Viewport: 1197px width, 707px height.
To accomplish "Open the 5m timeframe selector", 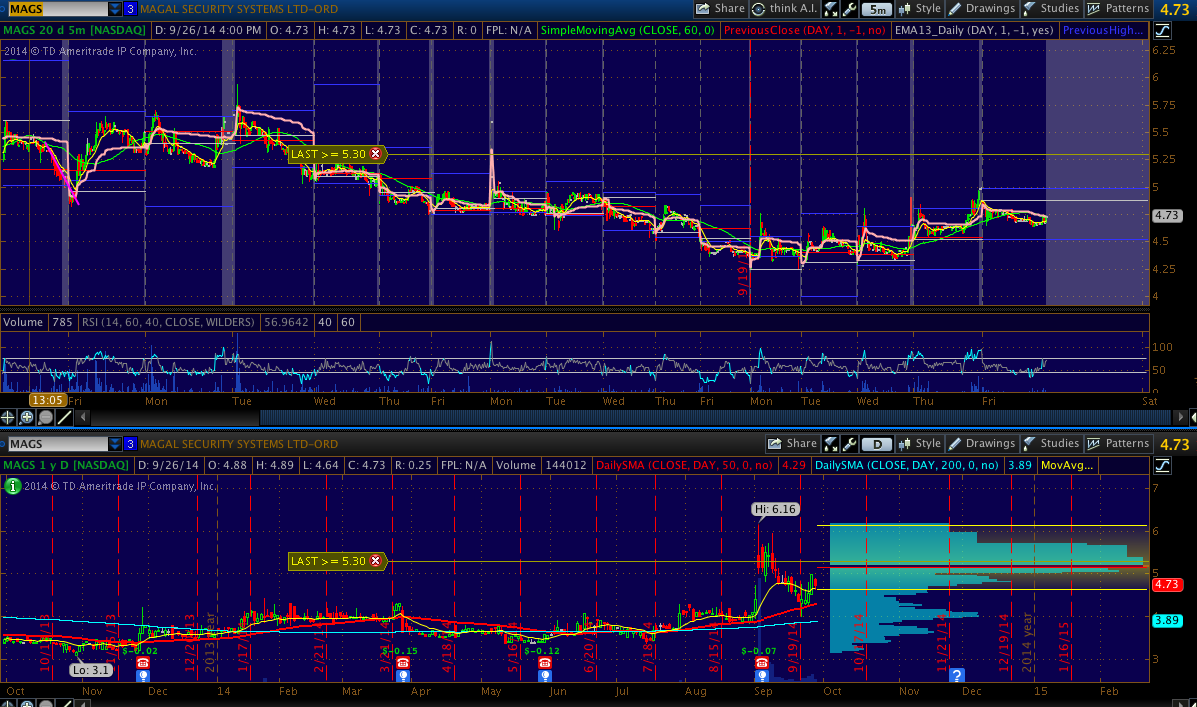I will [876, 9].
